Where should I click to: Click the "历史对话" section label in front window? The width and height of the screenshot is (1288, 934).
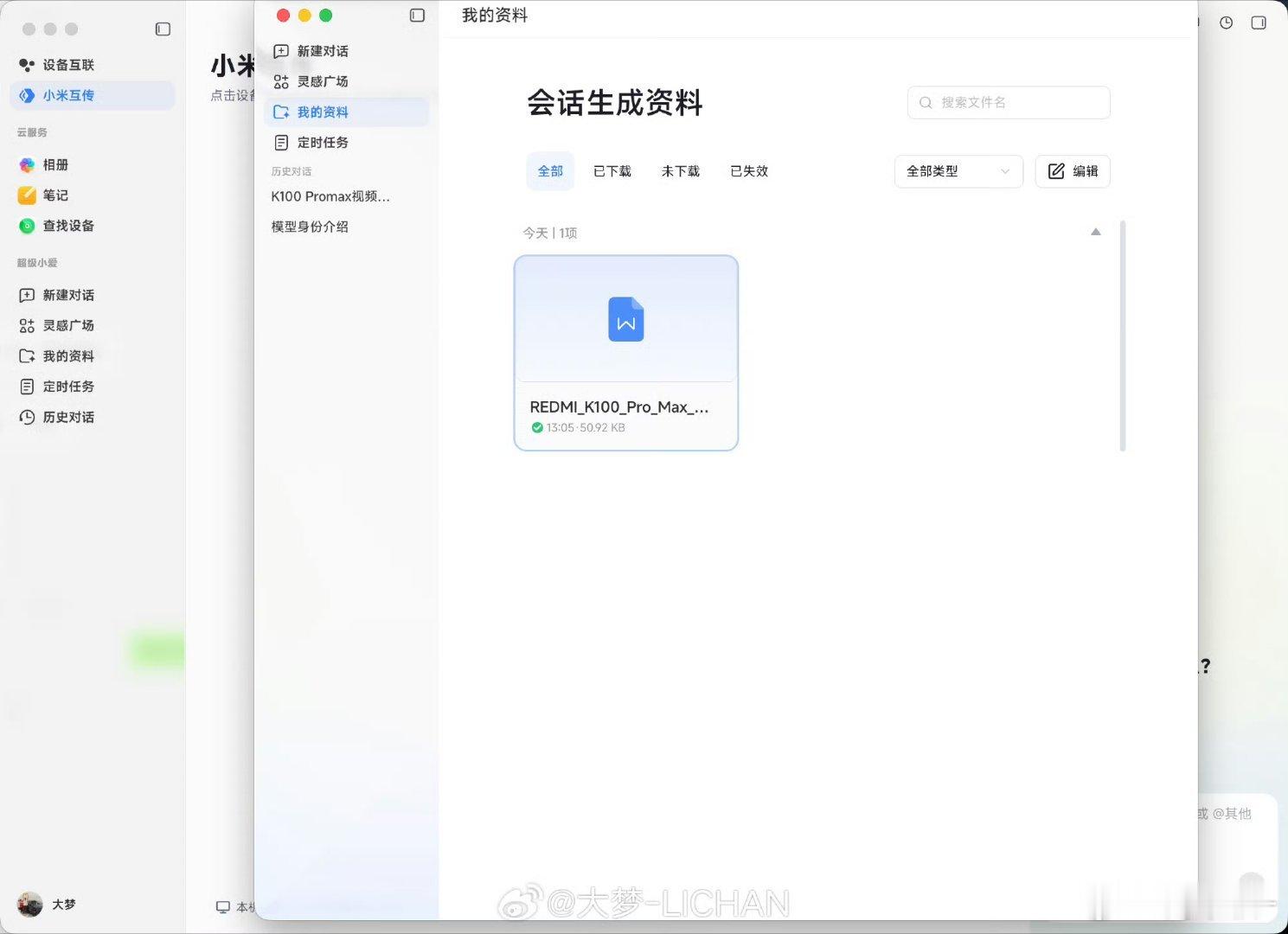[x=292, y=171]
